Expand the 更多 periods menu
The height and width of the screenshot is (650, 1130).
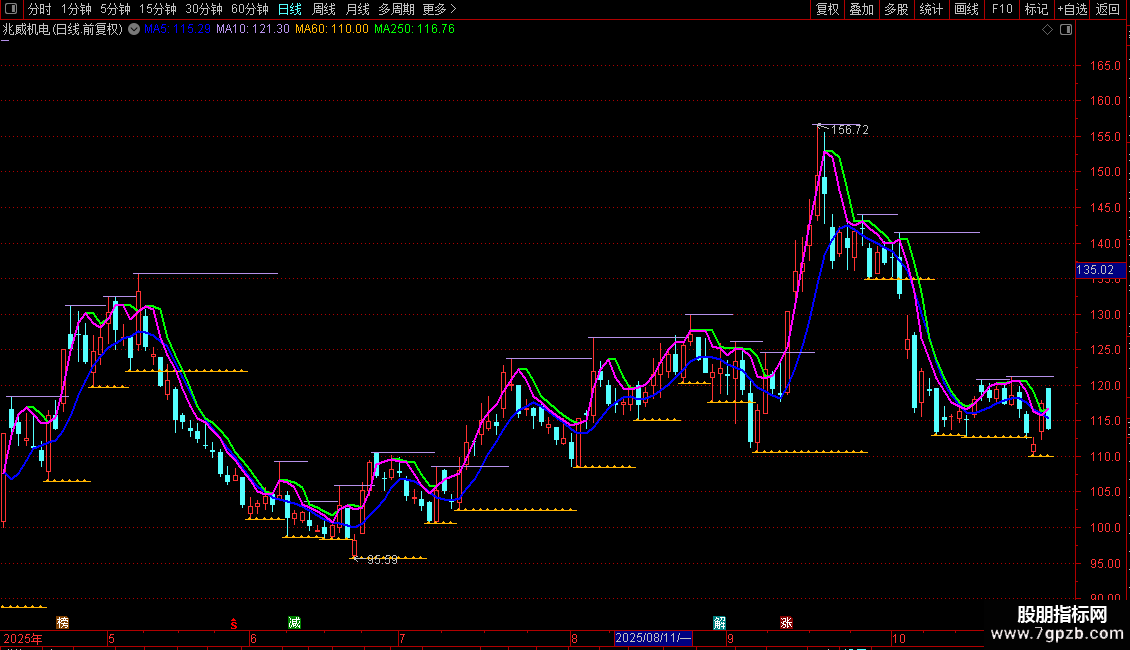click(x=440, y=9)
